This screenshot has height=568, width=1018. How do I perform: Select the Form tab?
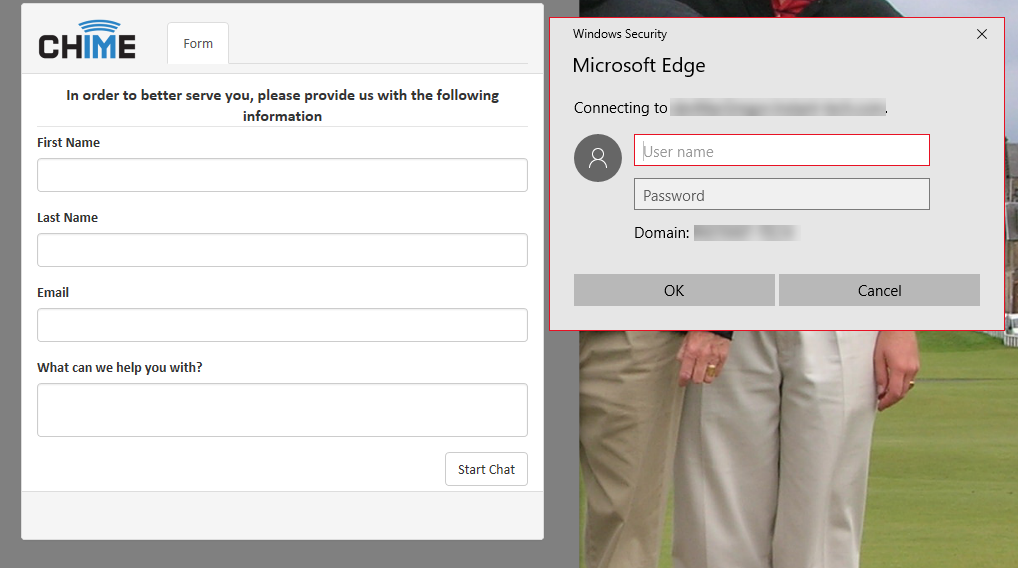(198, 43)
